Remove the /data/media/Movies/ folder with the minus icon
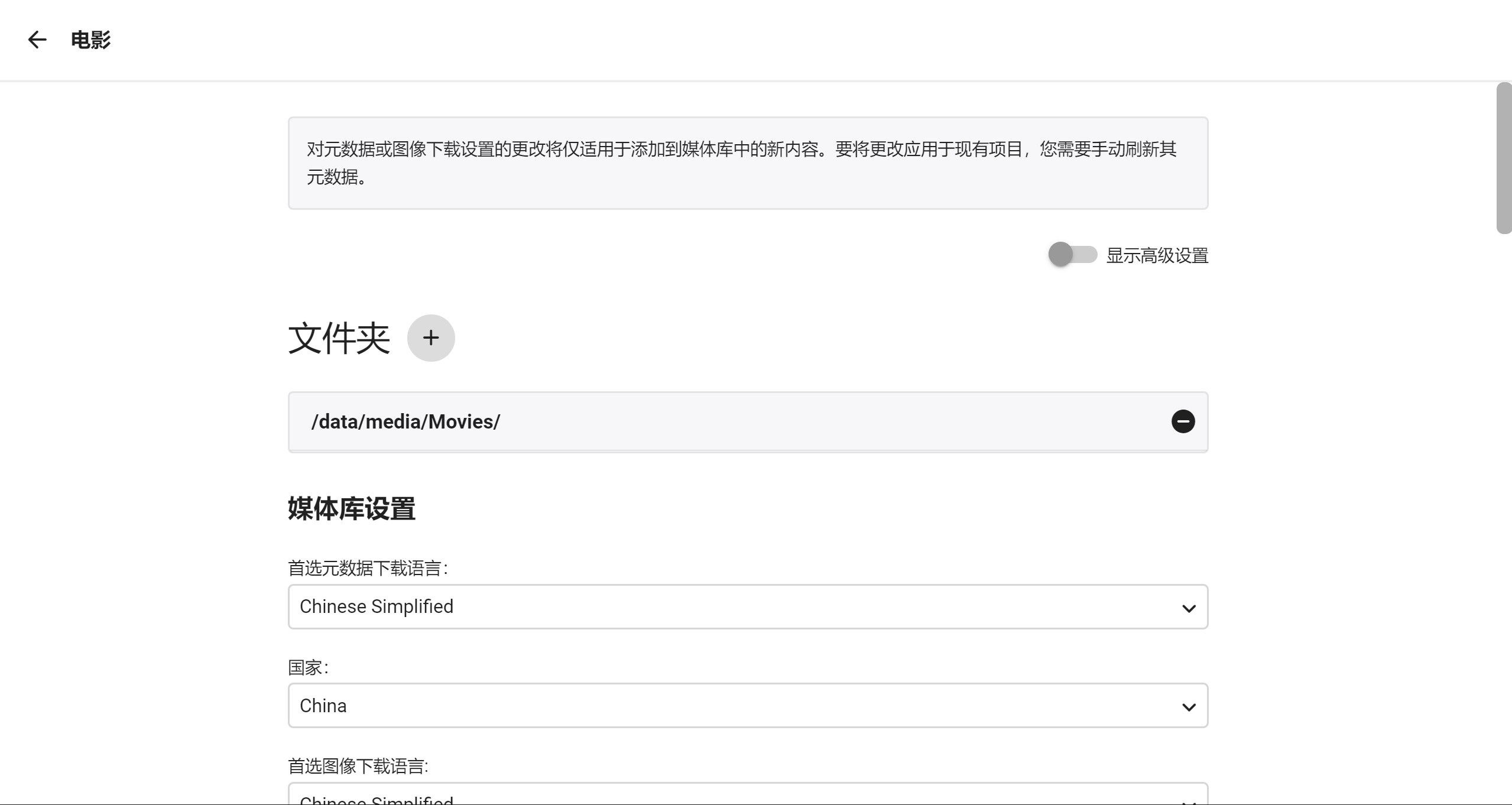 [1183, 421]
